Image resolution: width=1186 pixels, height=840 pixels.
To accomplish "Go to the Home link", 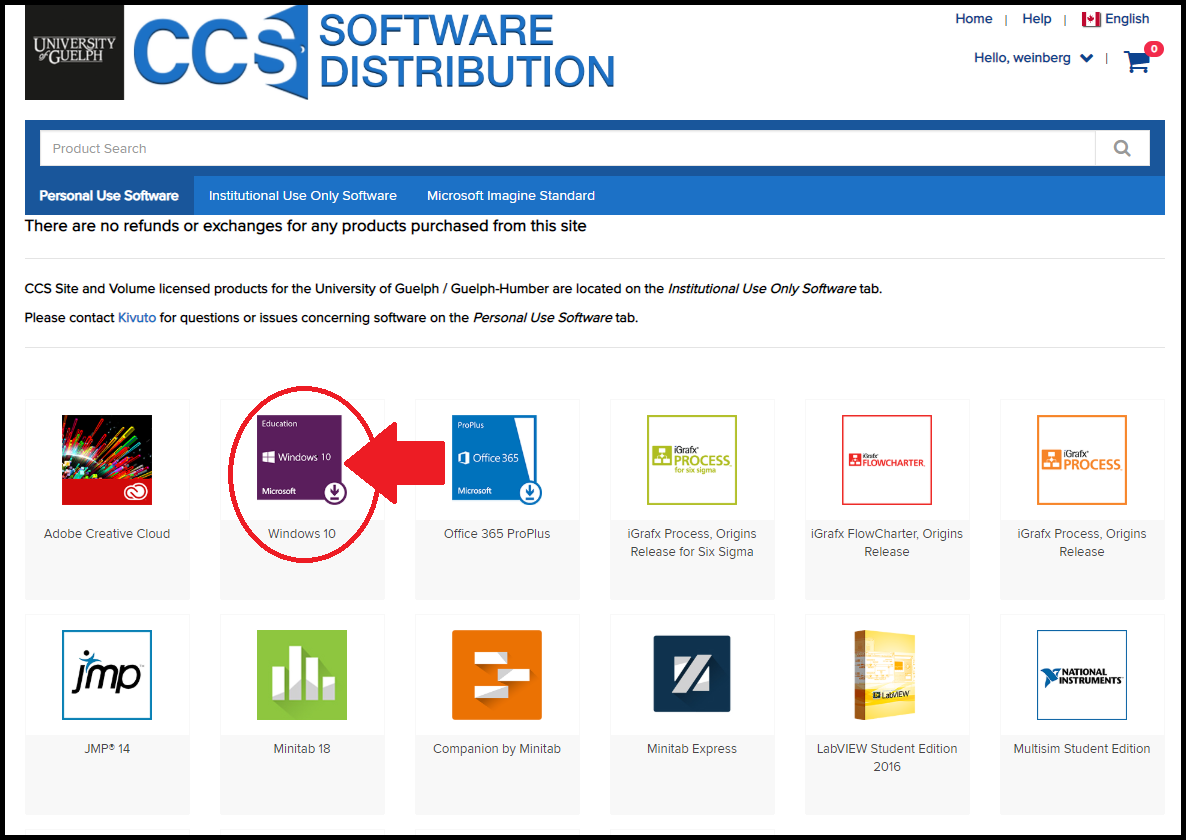I will (x=973, y=19).
